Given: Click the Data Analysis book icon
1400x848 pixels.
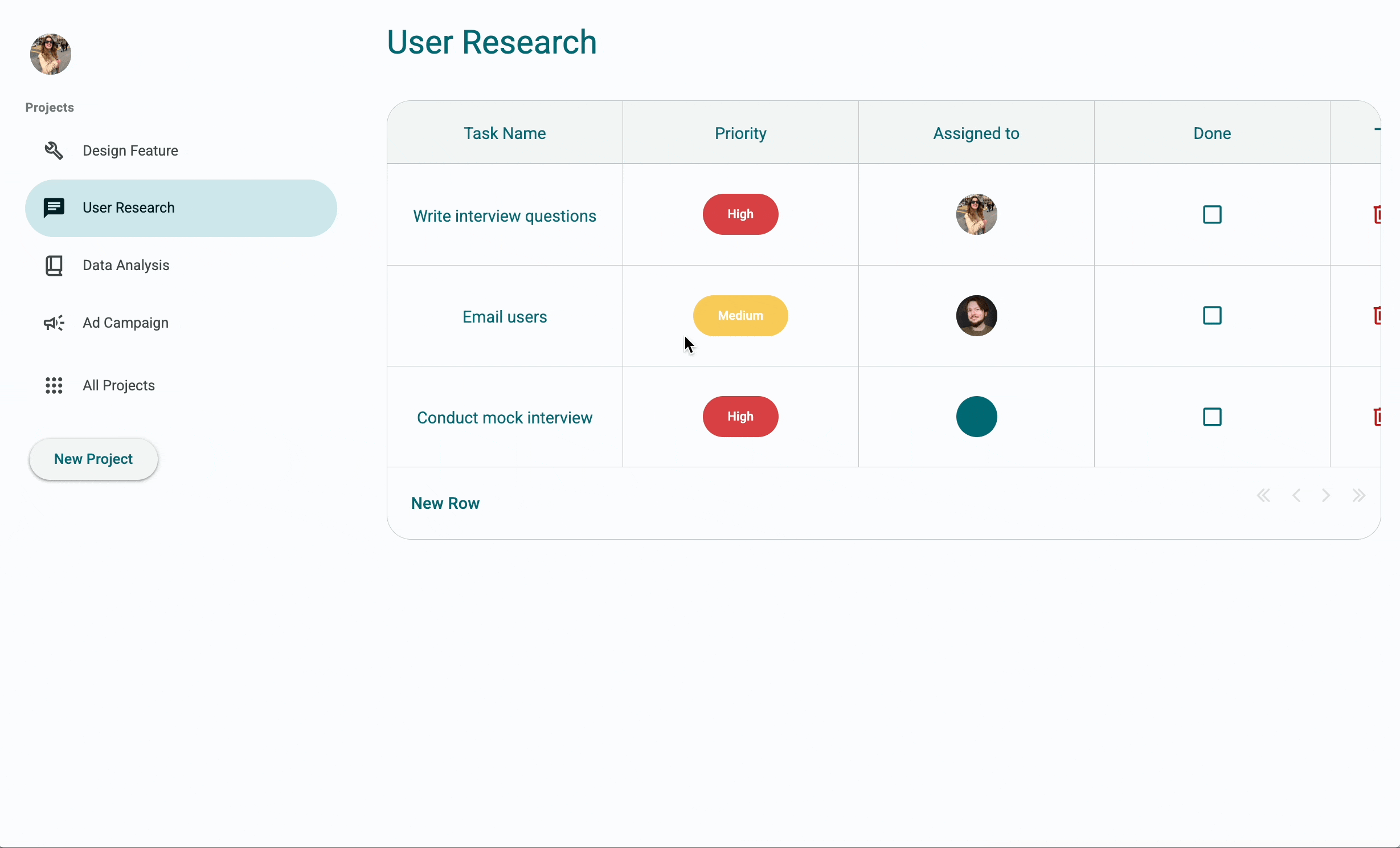Looking at the screenshot, I should [x=54, y=266].
